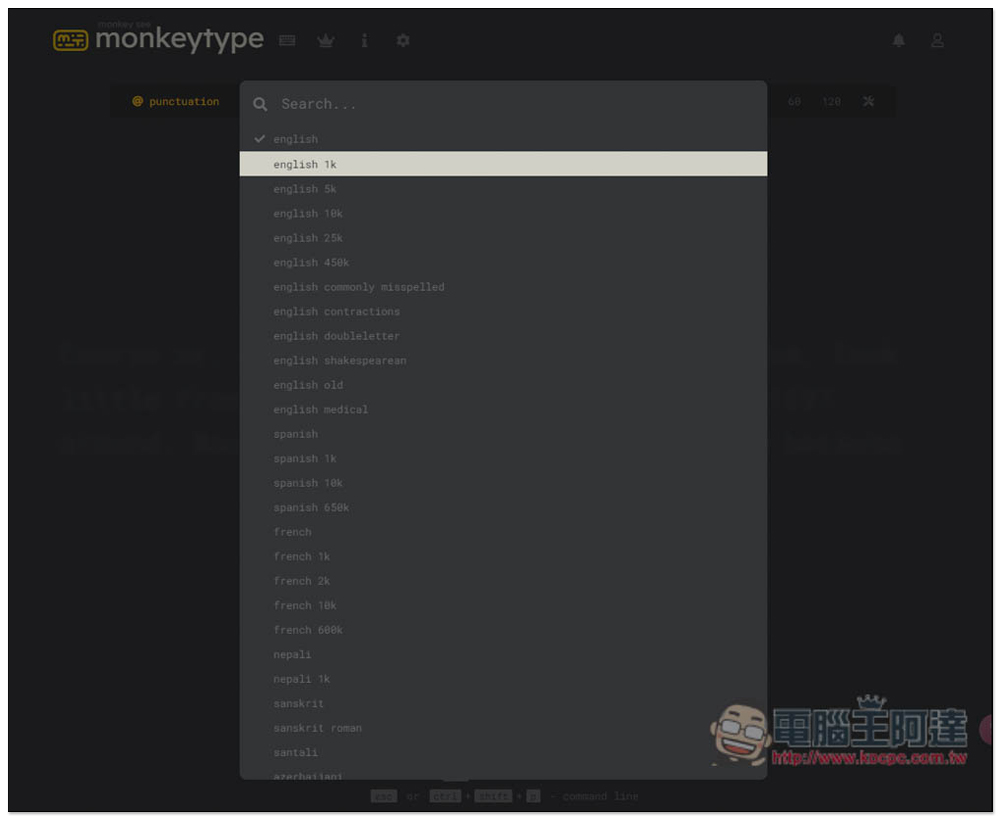Select english contractions
This screenshot has width=1000, height=821.
pos(503,311)
